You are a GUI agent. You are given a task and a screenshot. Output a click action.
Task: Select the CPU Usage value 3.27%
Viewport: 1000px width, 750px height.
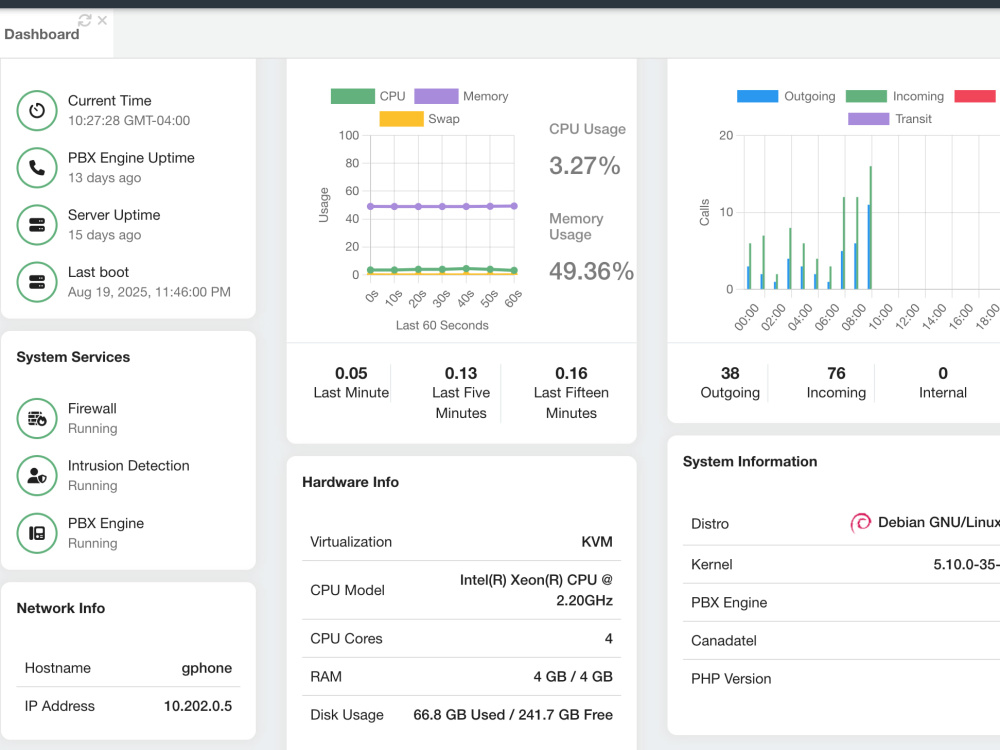[x=585, y=166]
